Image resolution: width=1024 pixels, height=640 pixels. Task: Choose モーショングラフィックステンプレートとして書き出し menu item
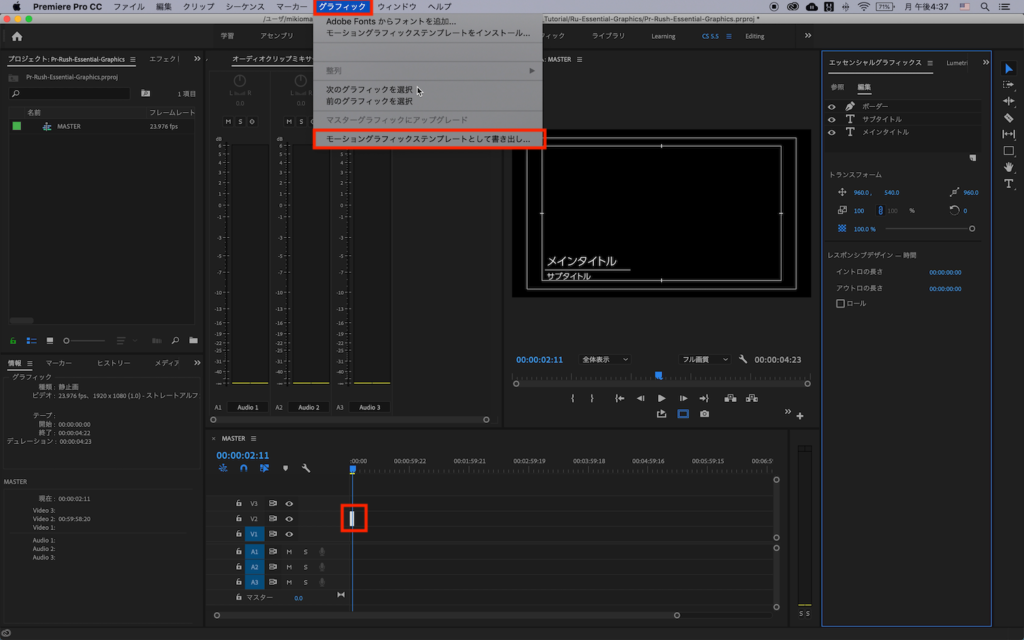[x=428, y=139]
